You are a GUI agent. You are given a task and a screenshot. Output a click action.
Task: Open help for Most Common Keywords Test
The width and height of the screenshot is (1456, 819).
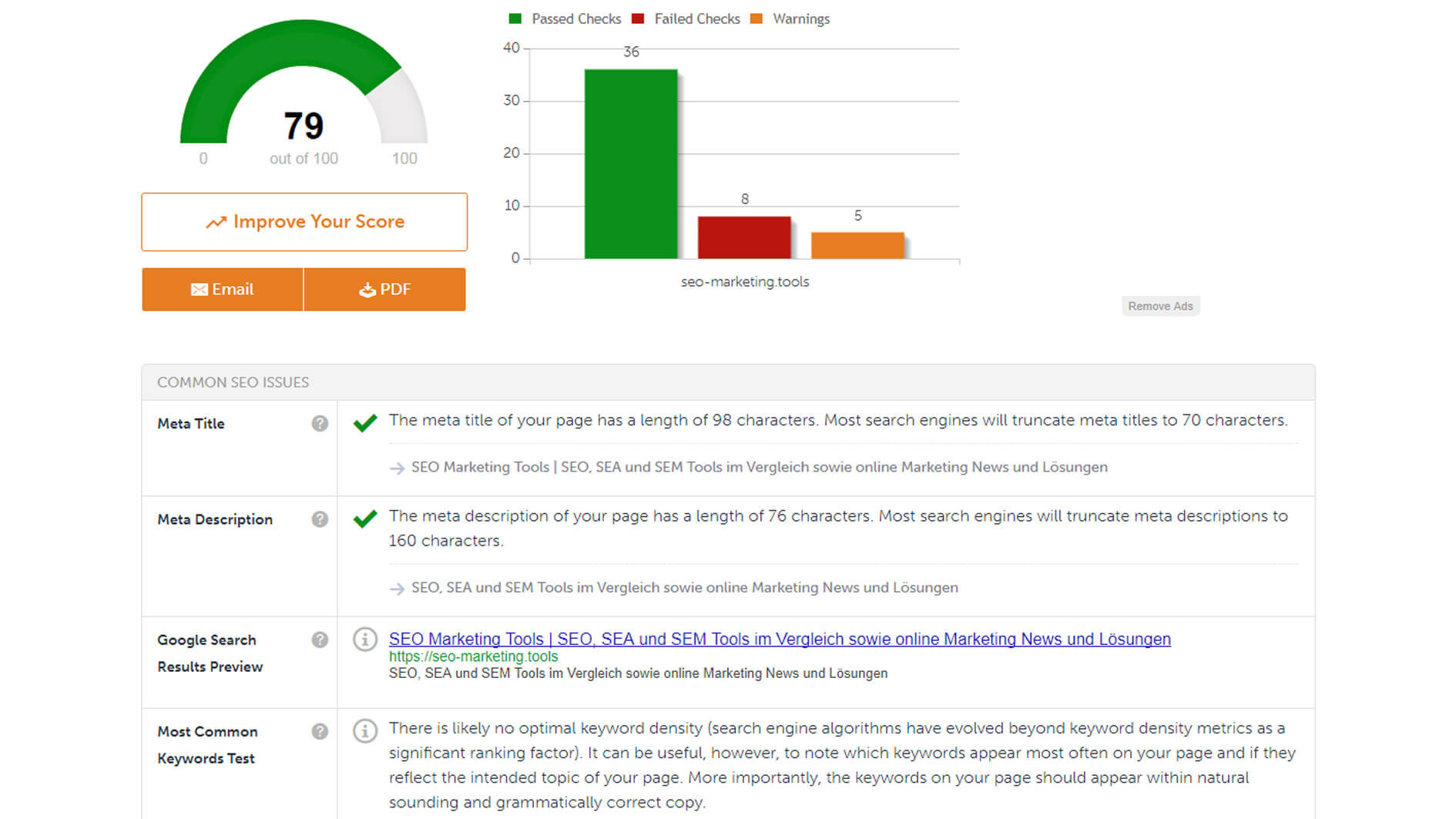coord(320,732)
